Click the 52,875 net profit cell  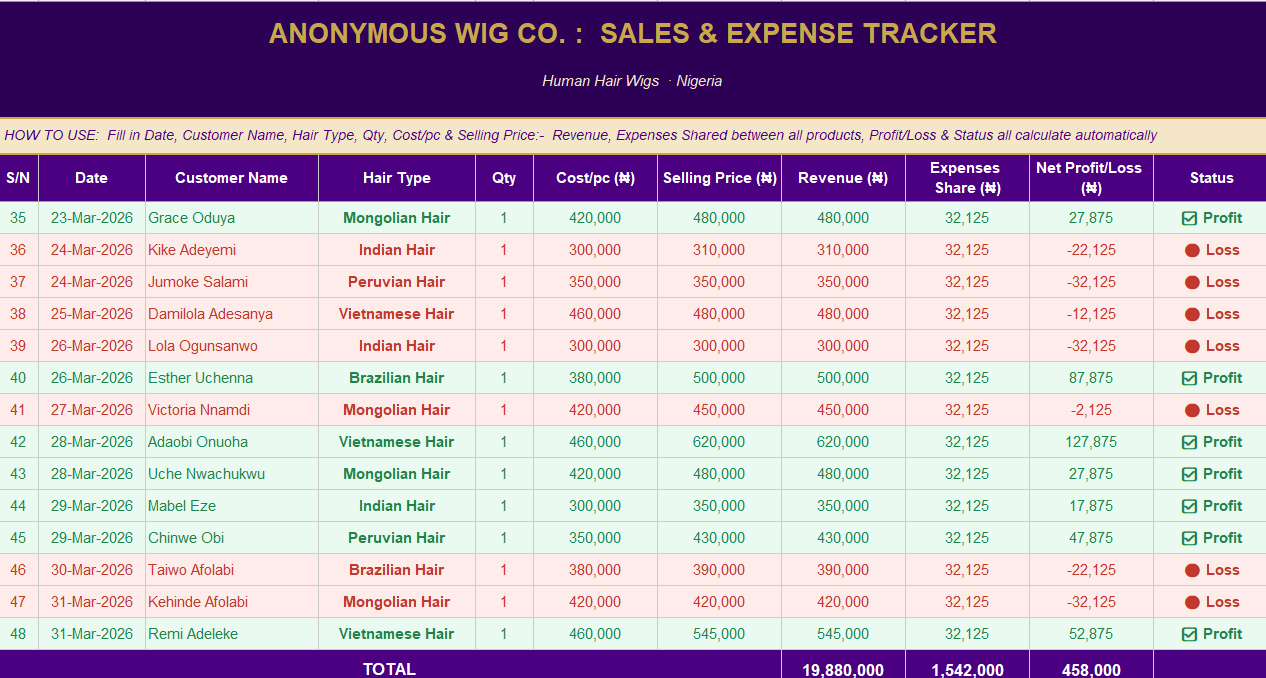[1091, 634]
